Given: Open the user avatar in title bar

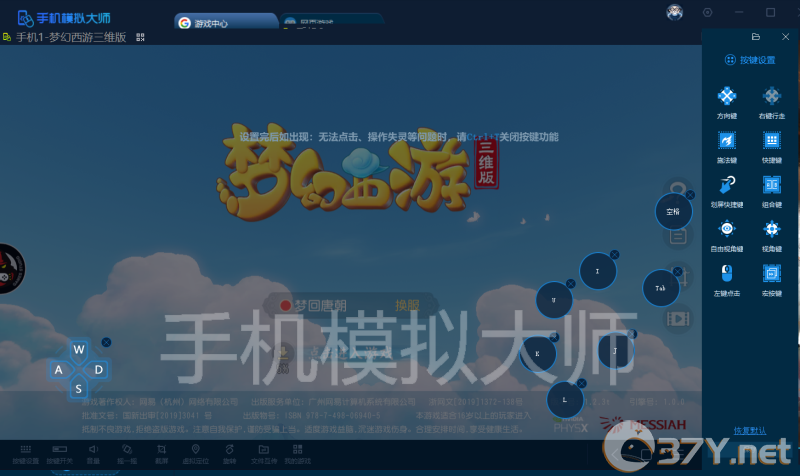Looking at the screenshot, I should point(674,12).
